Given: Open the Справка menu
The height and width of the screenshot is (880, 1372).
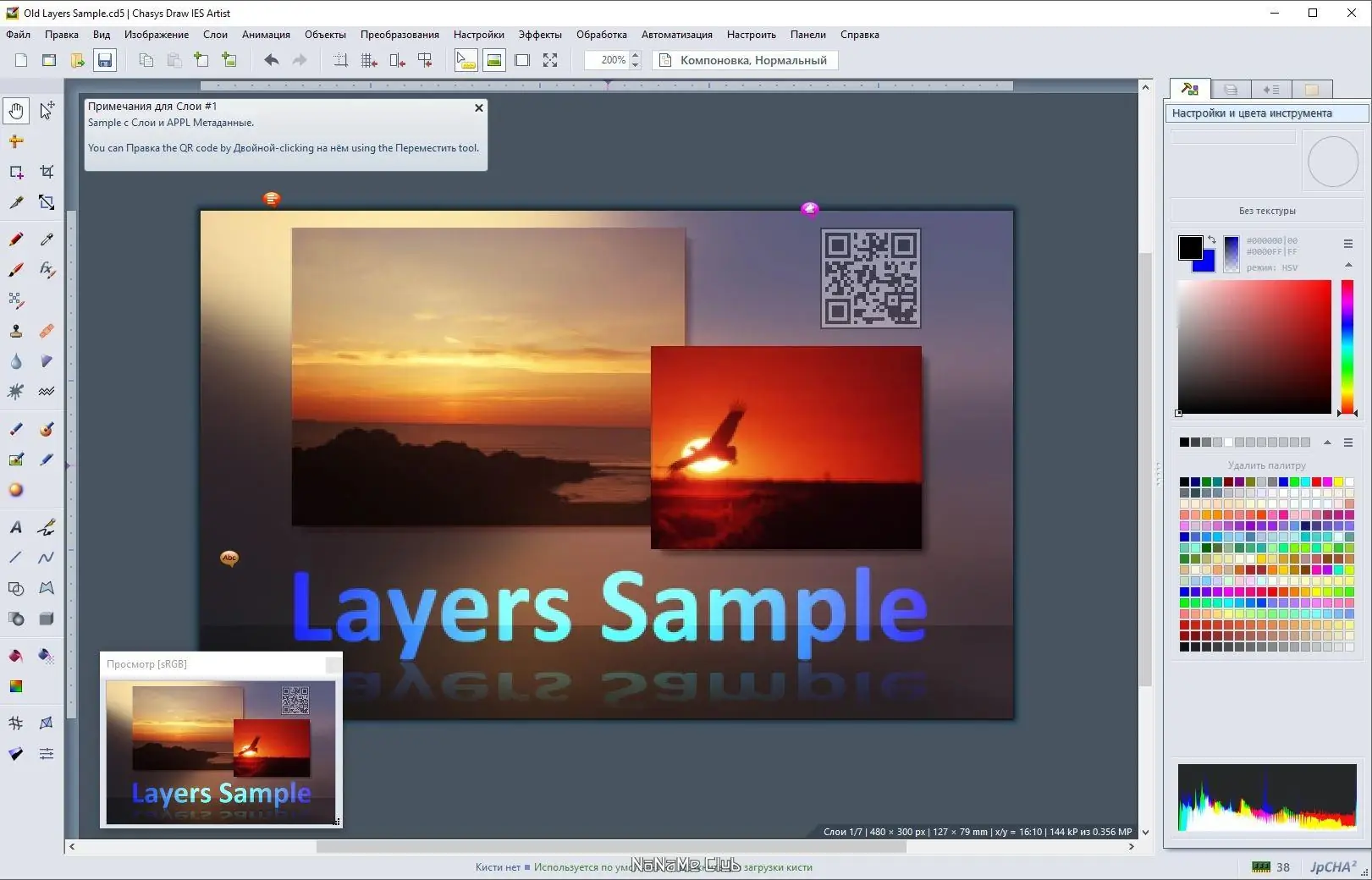Looking at the screenshot, I should click(x=860, y=35).
